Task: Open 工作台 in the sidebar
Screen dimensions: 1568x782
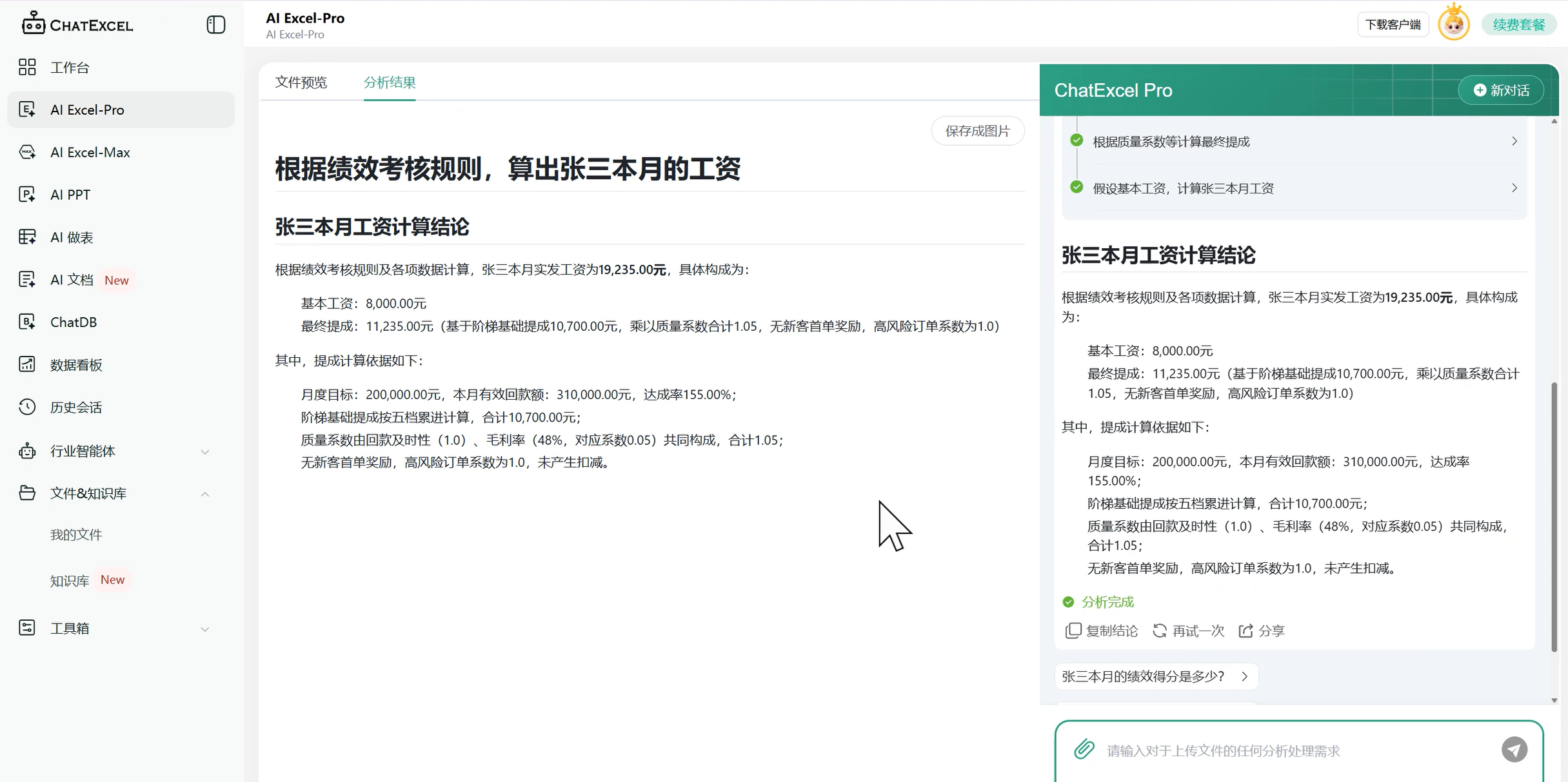Action: pos(121,67)
